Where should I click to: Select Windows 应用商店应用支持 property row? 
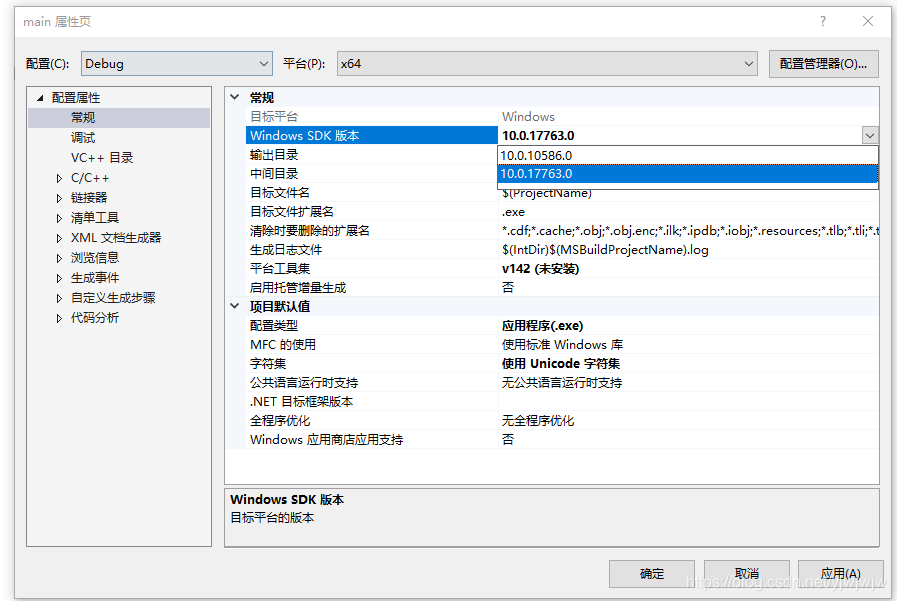pos(562,440)
